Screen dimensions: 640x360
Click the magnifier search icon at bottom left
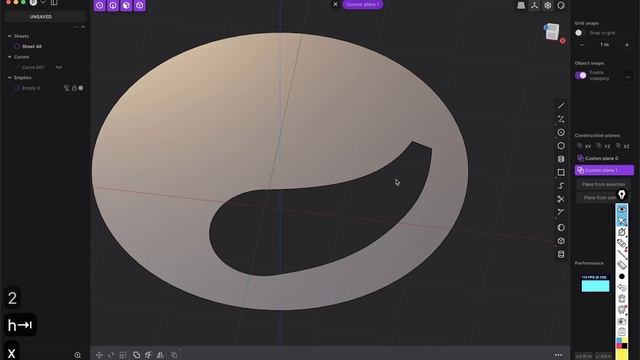point(78,356)
